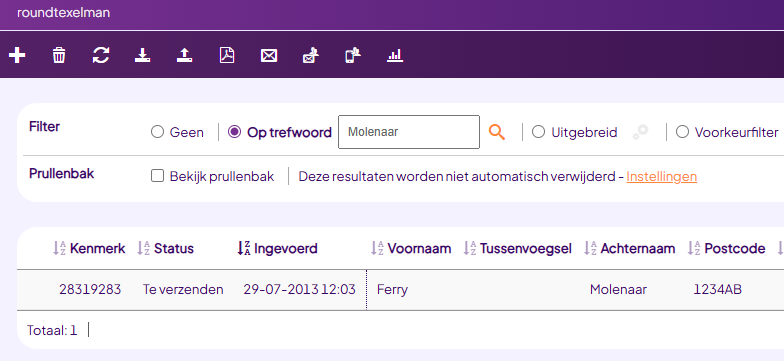The image size is (784, 361).
Task: Click the upload arrow toolbar icon
Action: coord(184,55)
